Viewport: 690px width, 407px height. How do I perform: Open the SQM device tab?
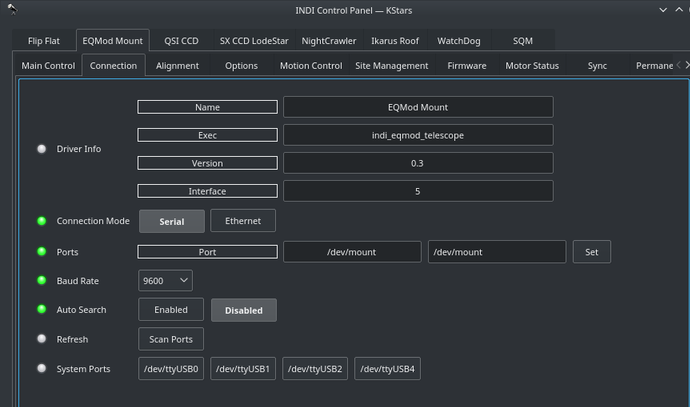[522, 41]
